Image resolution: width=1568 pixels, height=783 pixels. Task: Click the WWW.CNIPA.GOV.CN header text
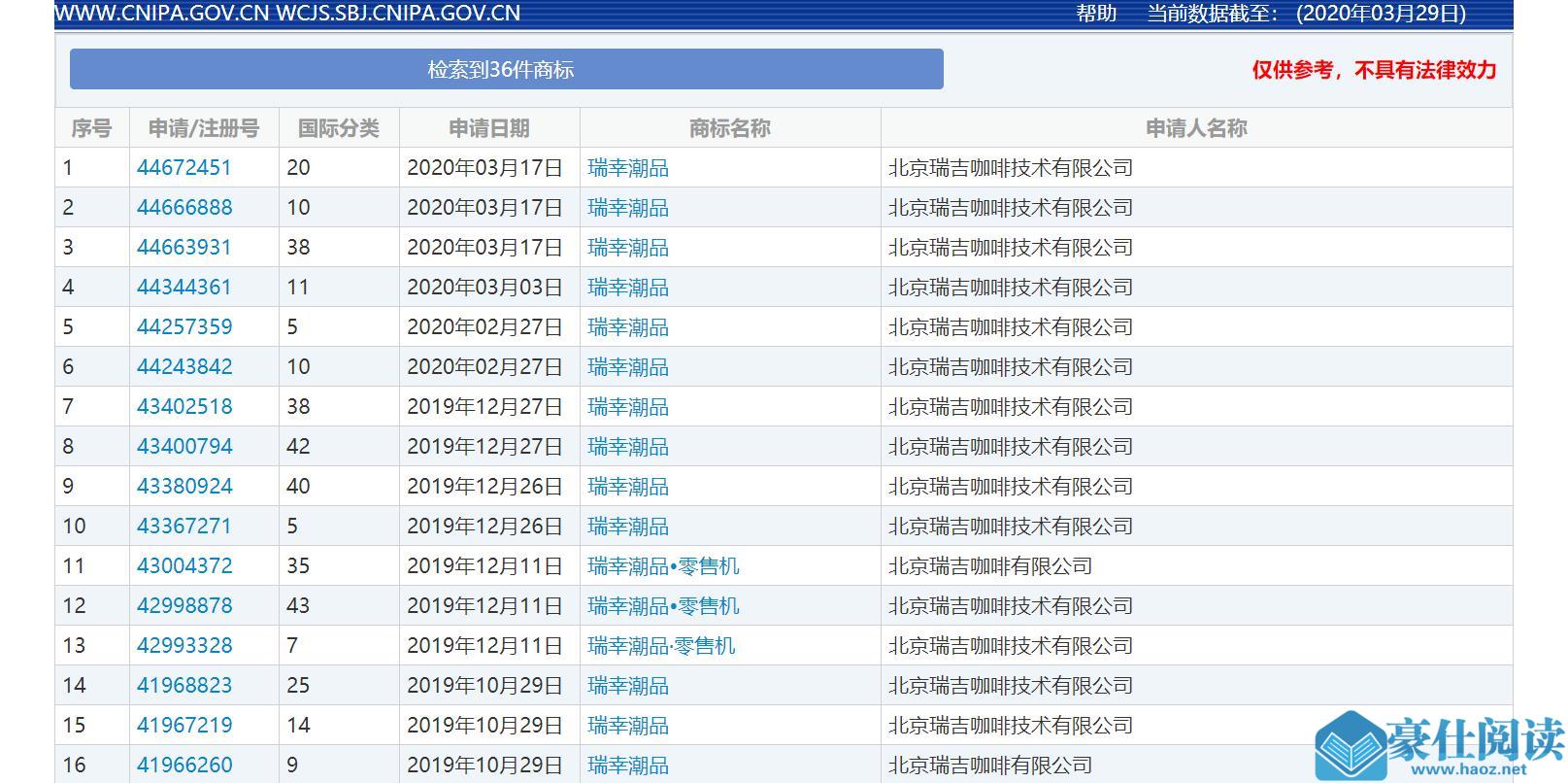pos(162,14)
